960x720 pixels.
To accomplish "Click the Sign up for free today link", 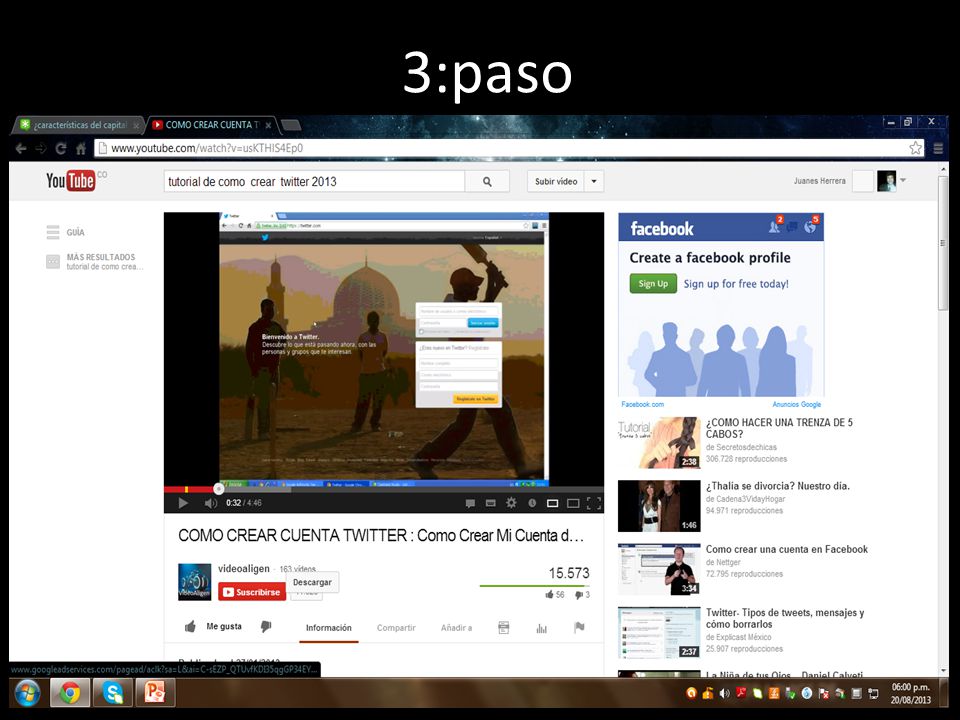I will click(736, 283).
